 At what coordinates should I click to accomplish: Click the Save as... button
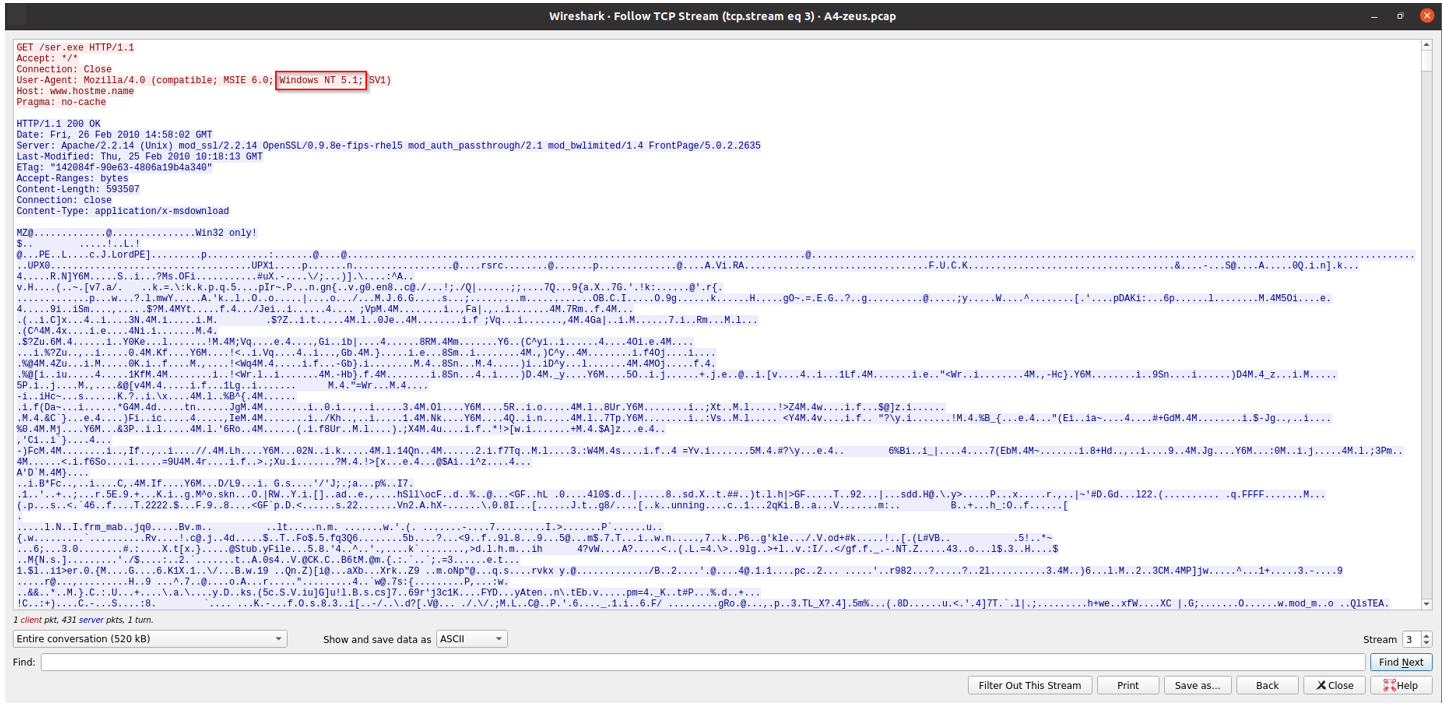1197,685
